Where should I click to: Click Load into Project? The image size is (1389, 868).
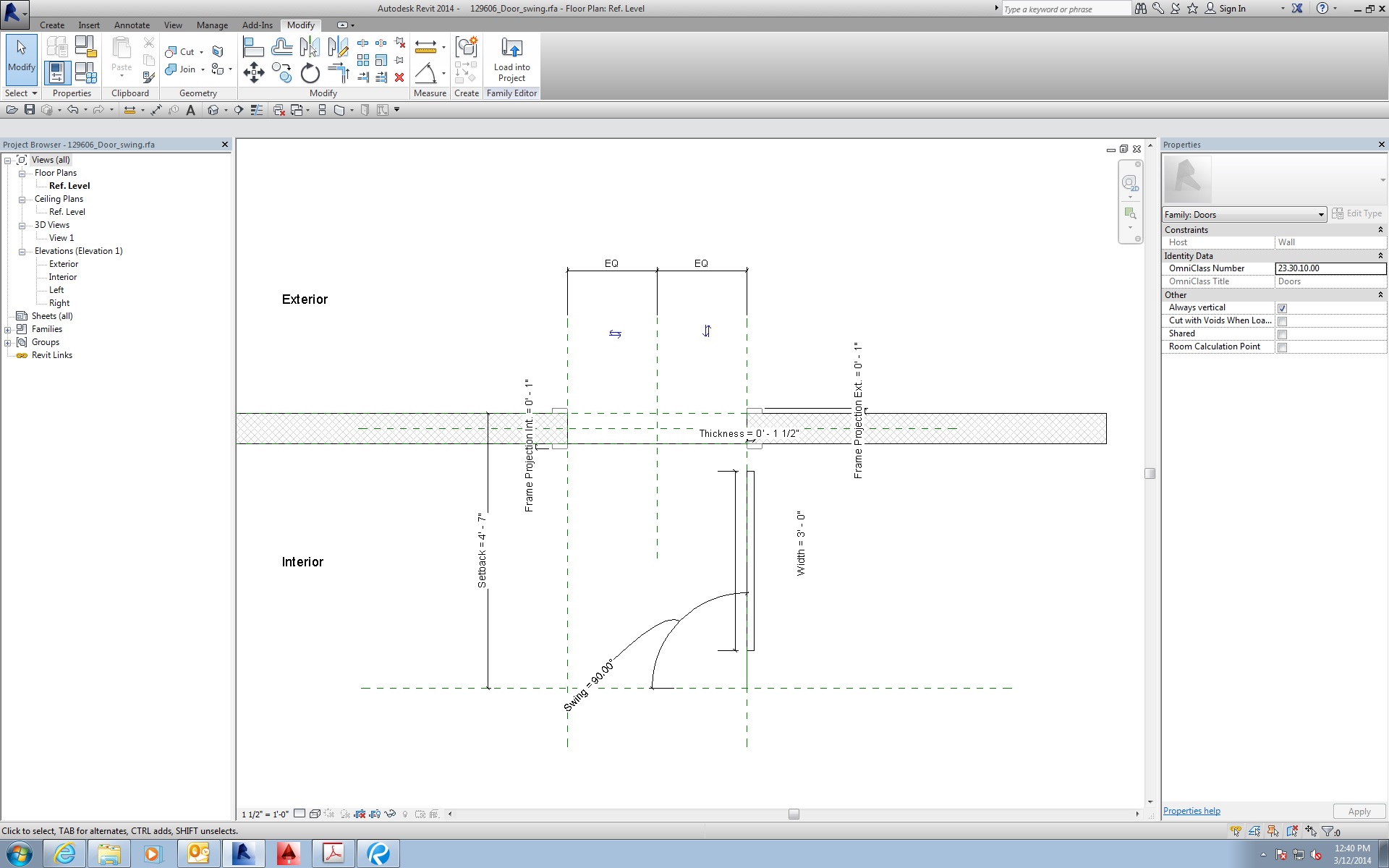[511, 60]
